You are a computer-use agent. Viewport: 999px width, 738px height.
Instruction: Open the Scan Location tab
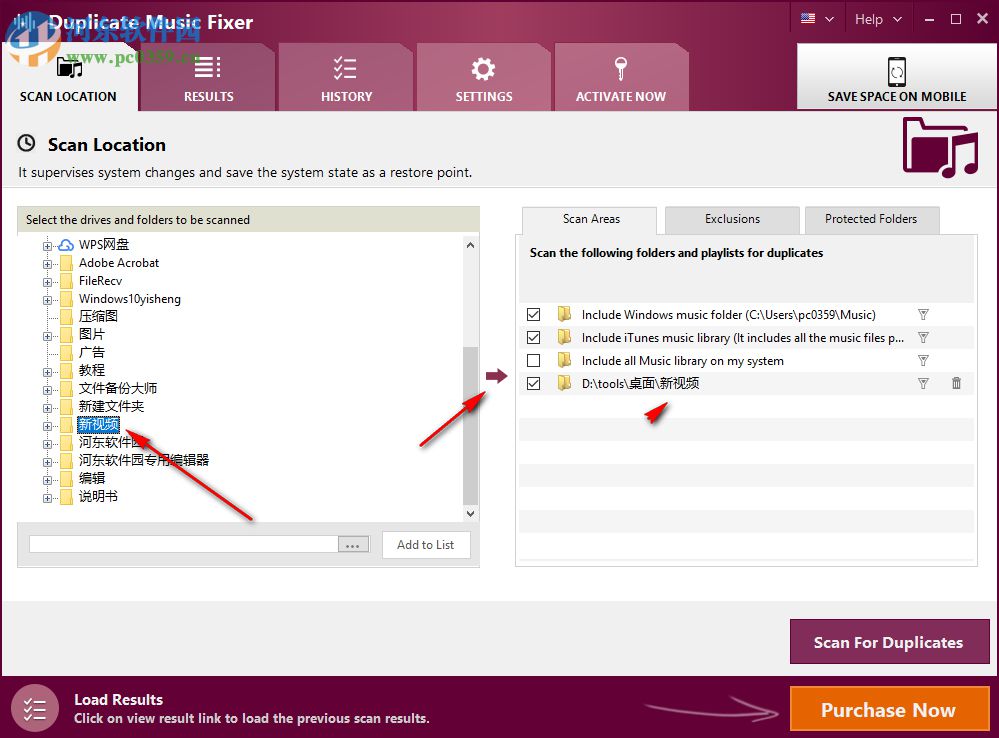click(x=69, y=78)
